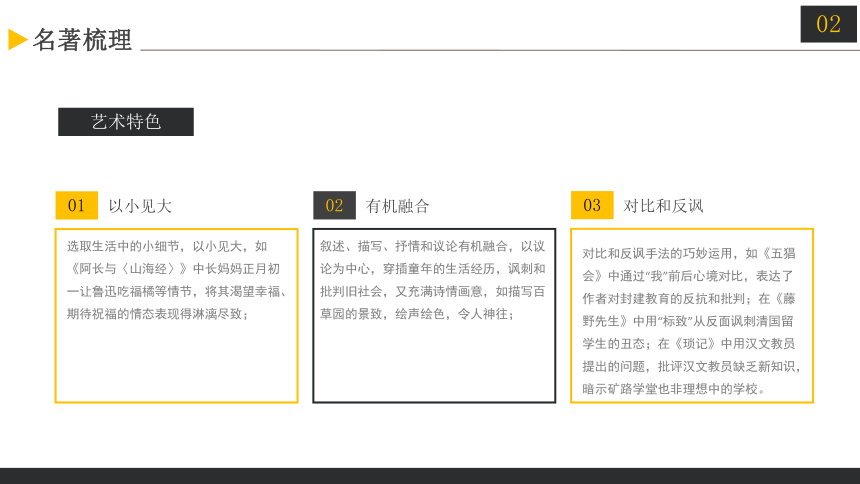This screenshot has width=860, height=484.
Task: Click the line 提出的问题，批评汉文教员缺乏新知识
Action: (692, 366)
